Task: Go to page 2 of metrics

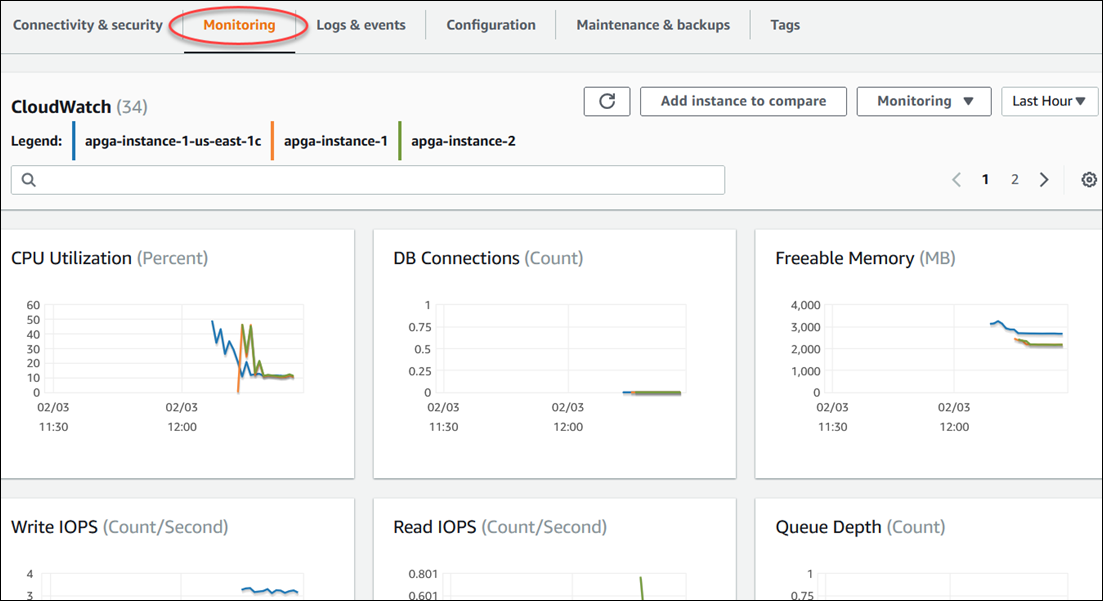Action: click(x=1014, y=180)
